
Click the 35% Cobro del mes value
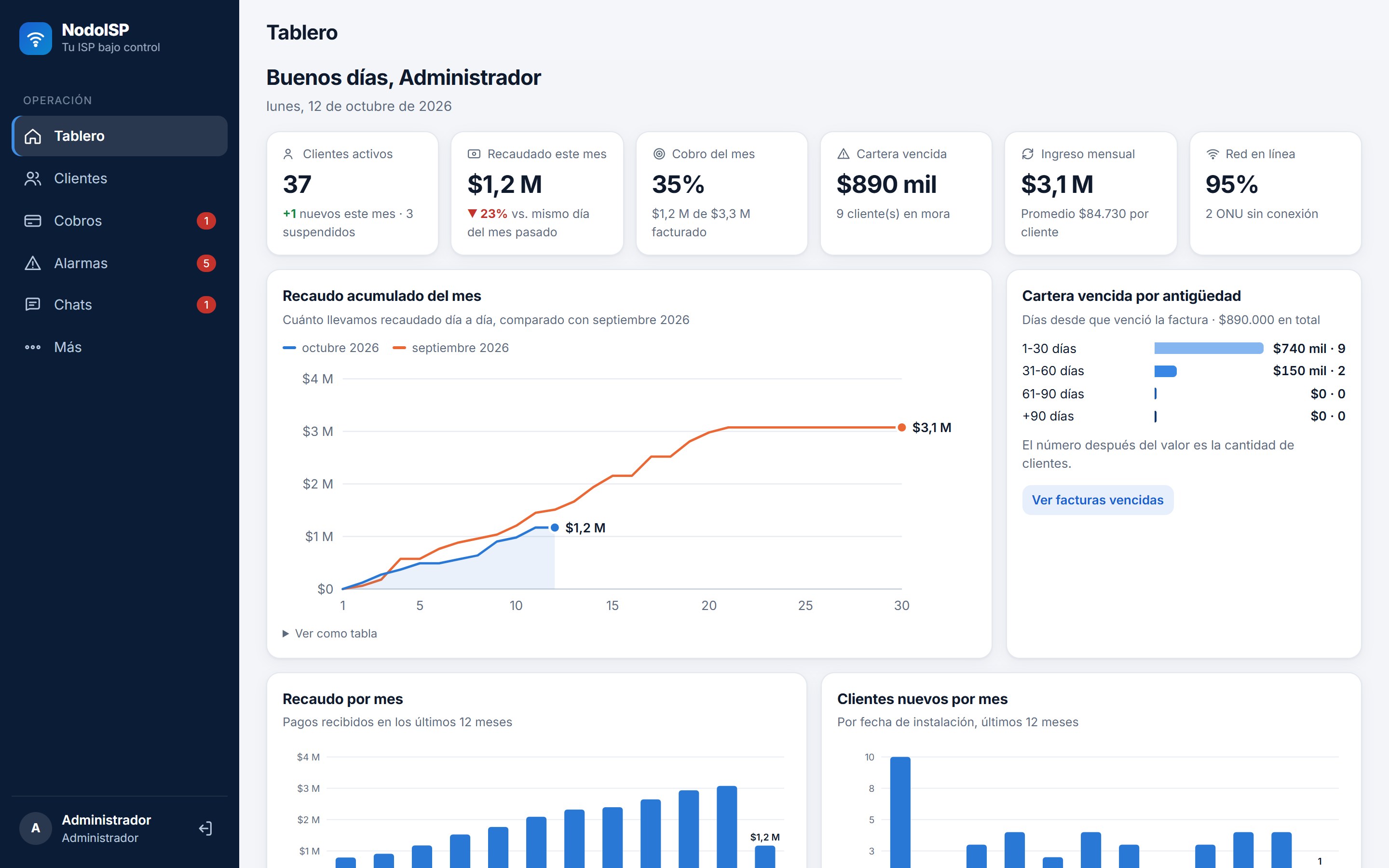678,185
